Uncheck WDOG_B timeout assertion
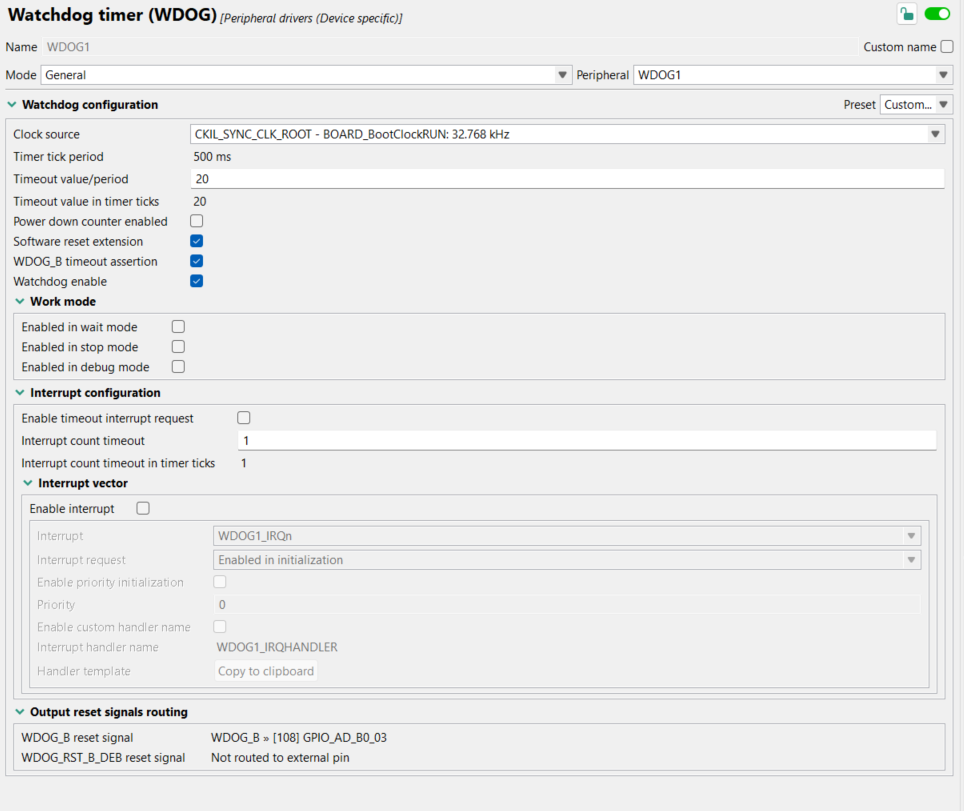964x811 pixels. [196, 261]
